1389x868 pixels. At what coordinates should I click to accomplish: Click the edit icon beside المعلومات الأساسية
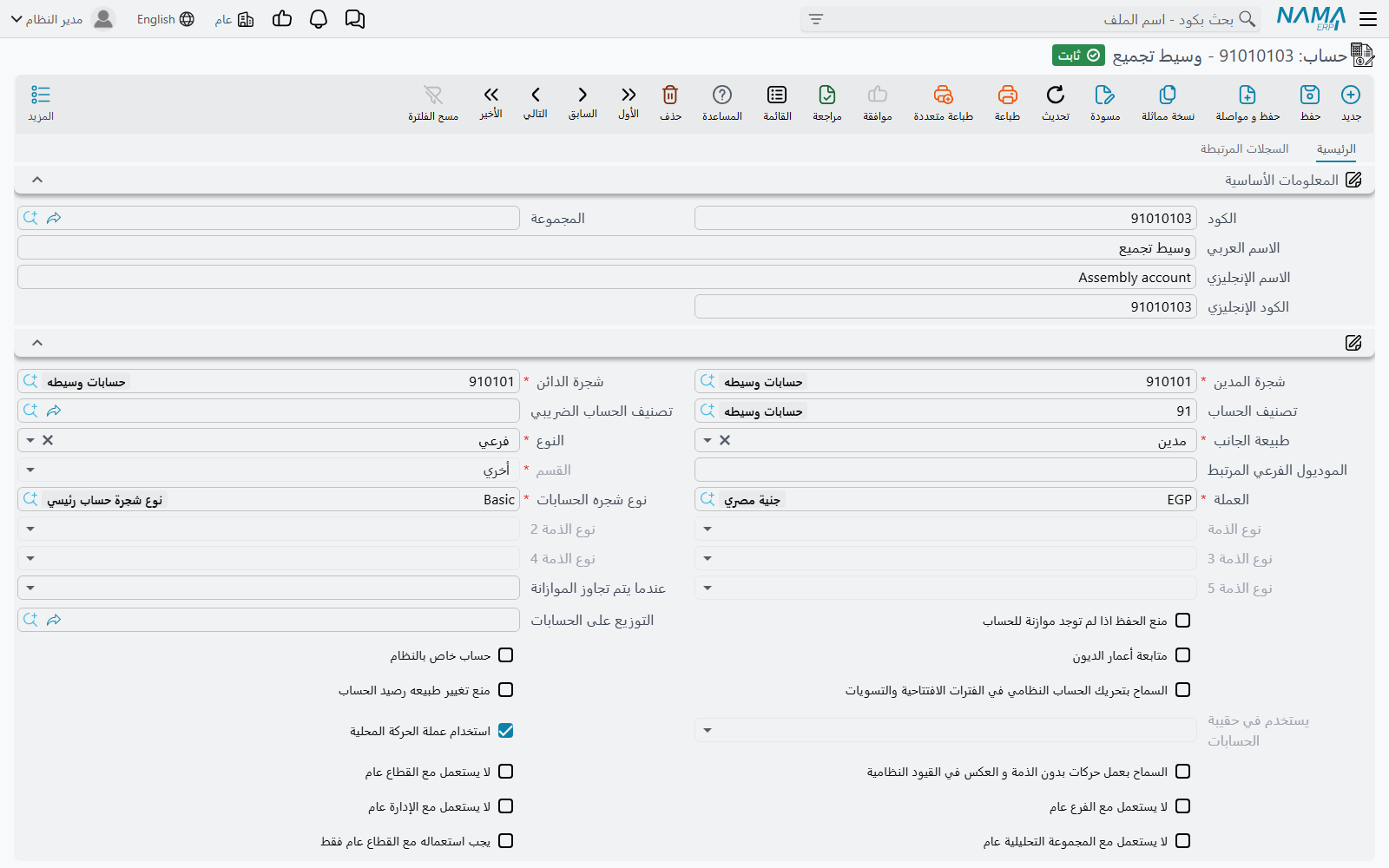pyautogui.click(x=1353, y=180)
